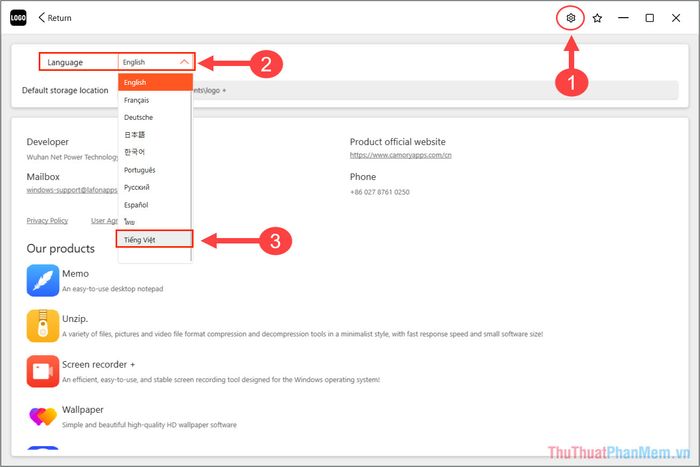Viewport: 700px width, 467px height.
Task: Select Русский in language list
Action: click(x=154, y=188)
